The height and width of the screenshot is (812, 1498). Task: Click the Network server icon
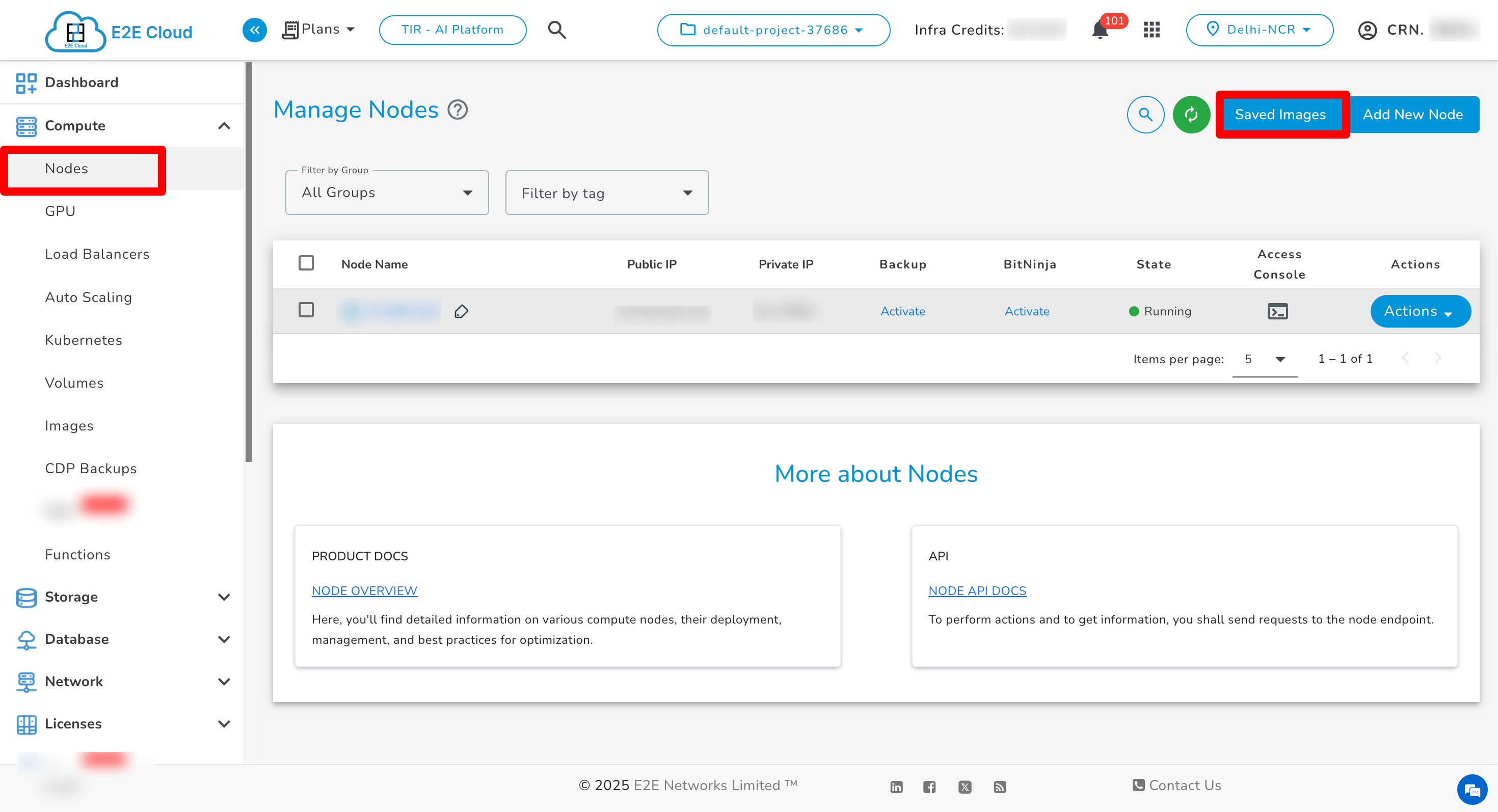pos(26,683)
